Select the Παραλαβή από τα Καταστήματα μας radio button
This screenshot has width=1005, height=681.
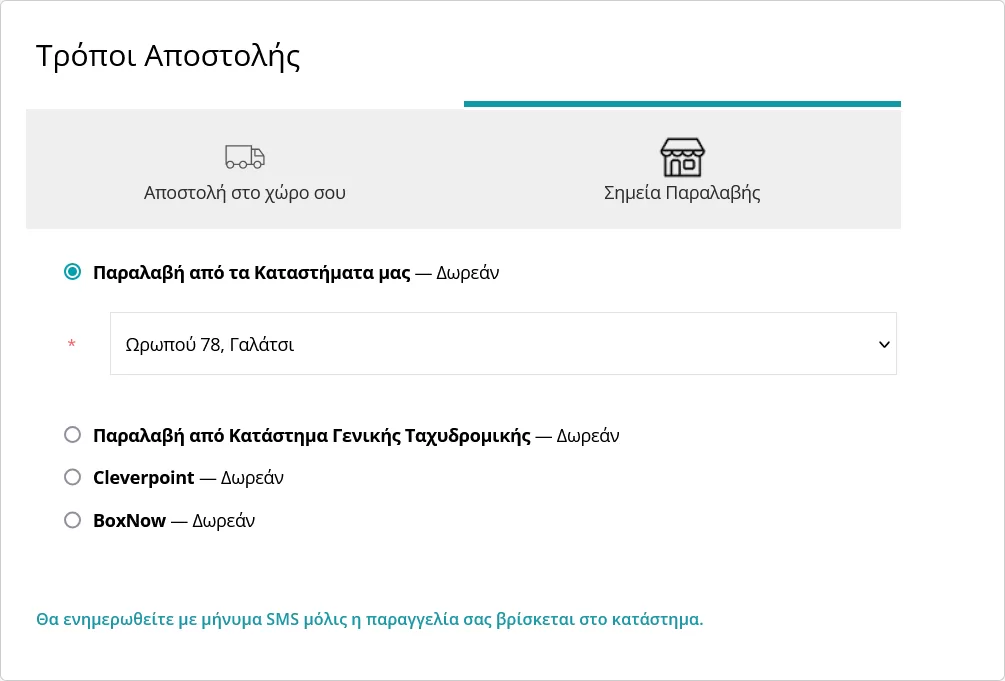(72, 272)
